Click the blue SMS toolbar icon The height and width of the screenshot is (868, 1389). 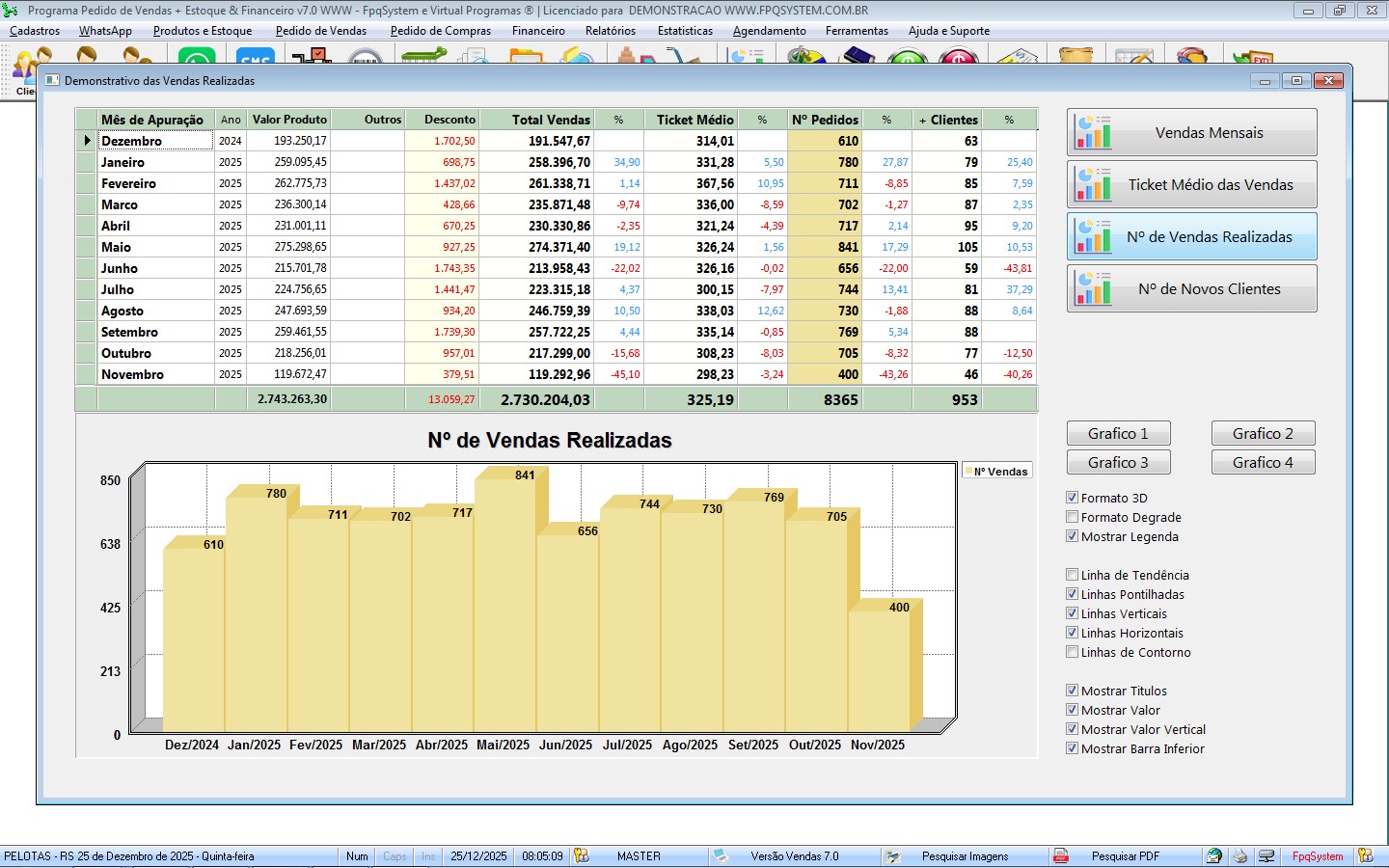(255, 57)
